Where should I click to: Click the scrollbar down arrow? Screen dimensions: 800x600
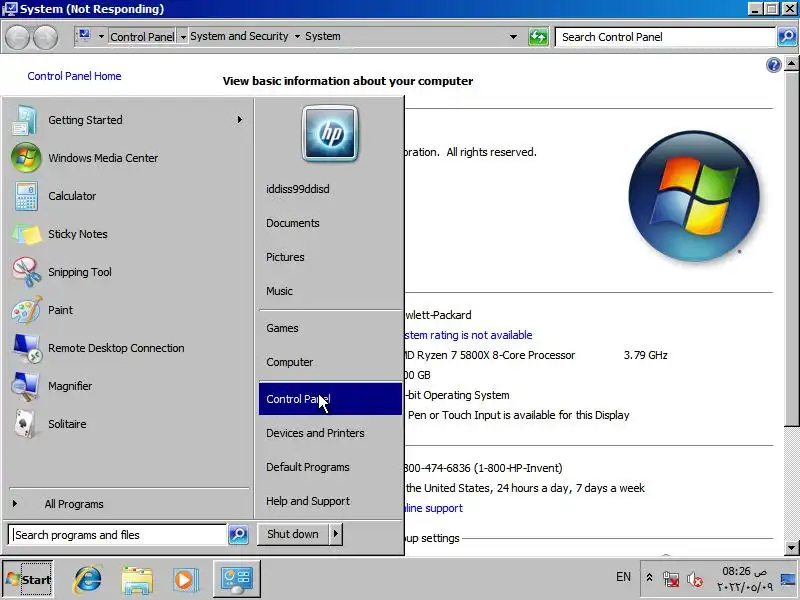tap(791, 547)
